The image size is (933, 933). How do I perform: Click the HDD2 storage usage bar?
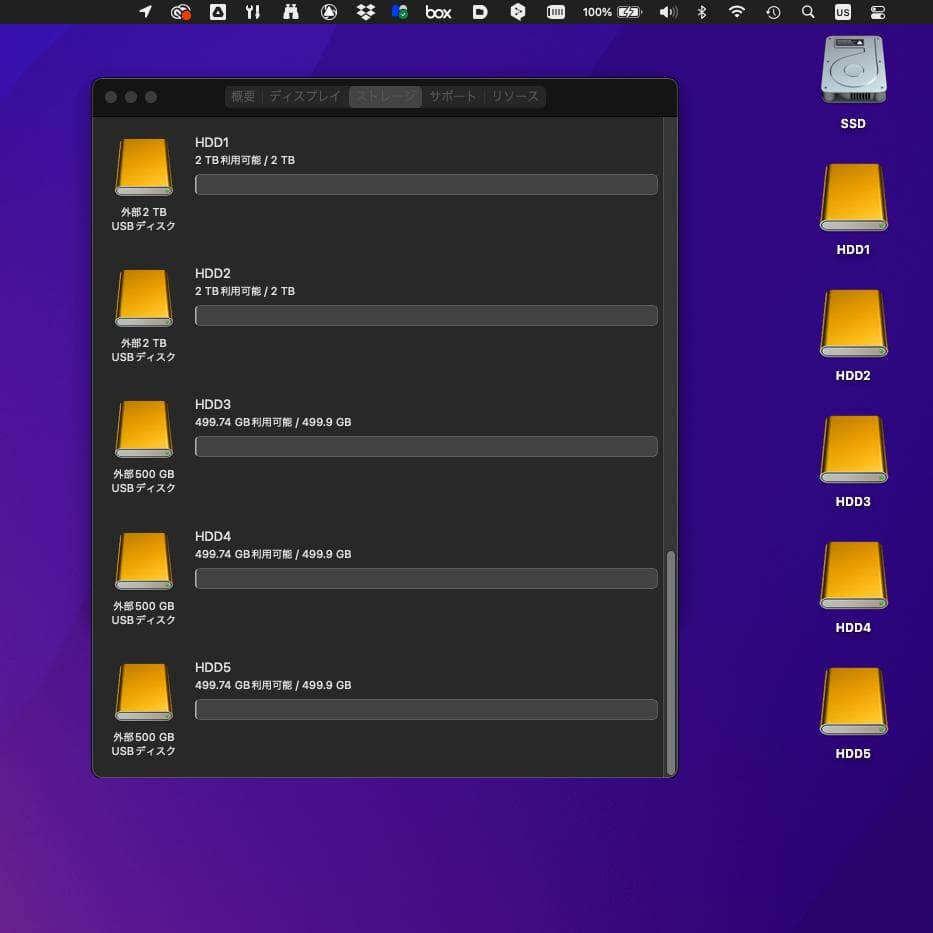pos(426,315)
